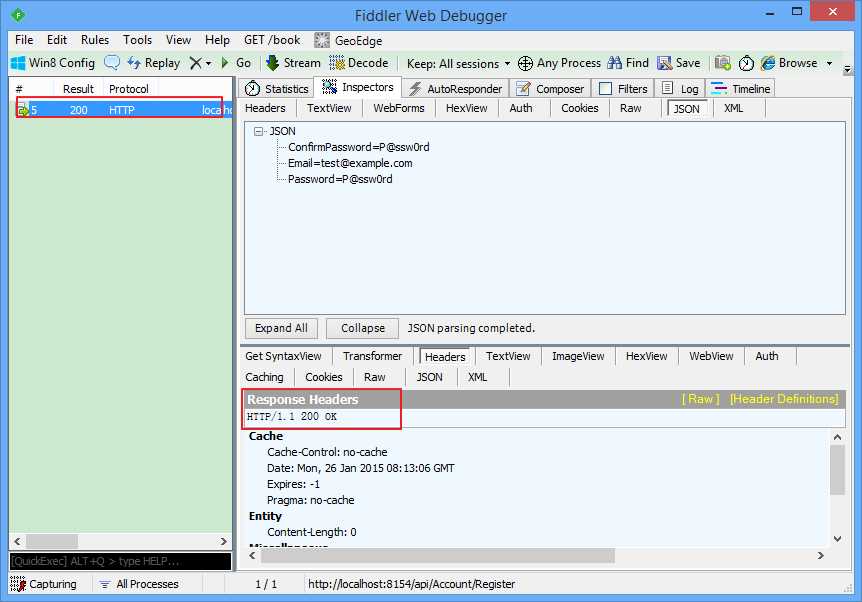Image resolution: width=862 pixels, height=602 pixels.
Task: Select the Inspectors tab
Action: (x=358, y=87)
